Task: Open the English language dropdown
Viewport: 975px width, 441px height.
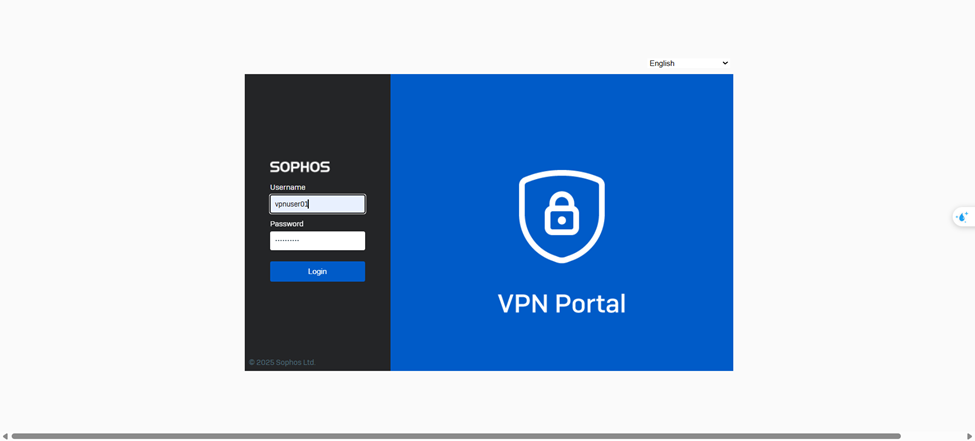Action: (686, 63)
